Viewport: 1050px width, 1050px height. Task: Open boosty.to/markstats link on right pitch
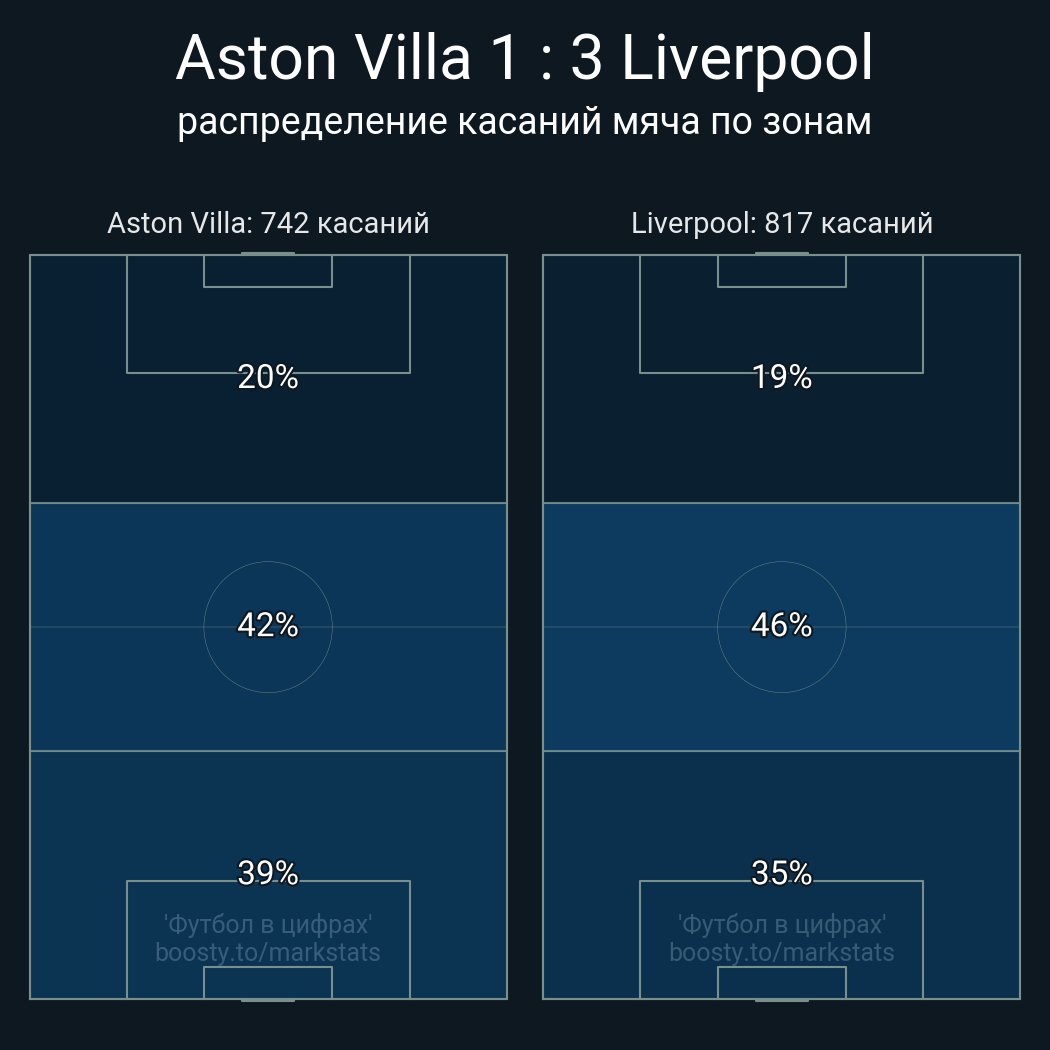782,952
